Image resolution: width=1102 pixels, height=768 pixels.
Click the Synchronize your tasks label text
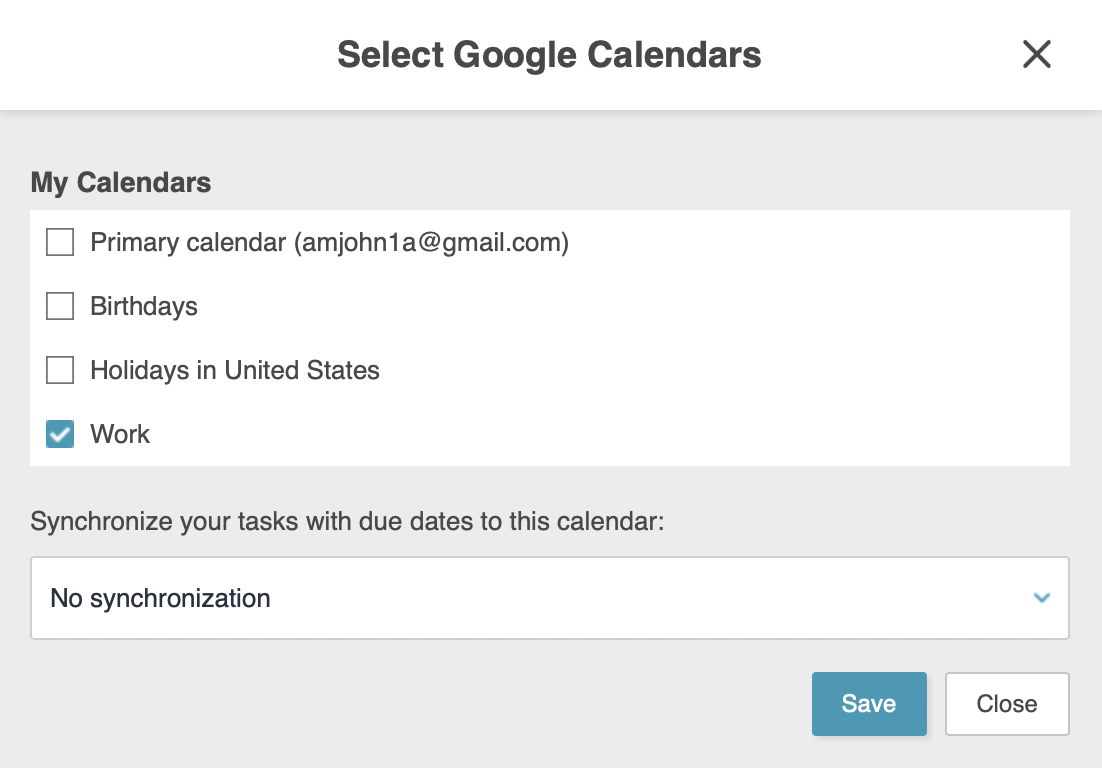point(347,522)
